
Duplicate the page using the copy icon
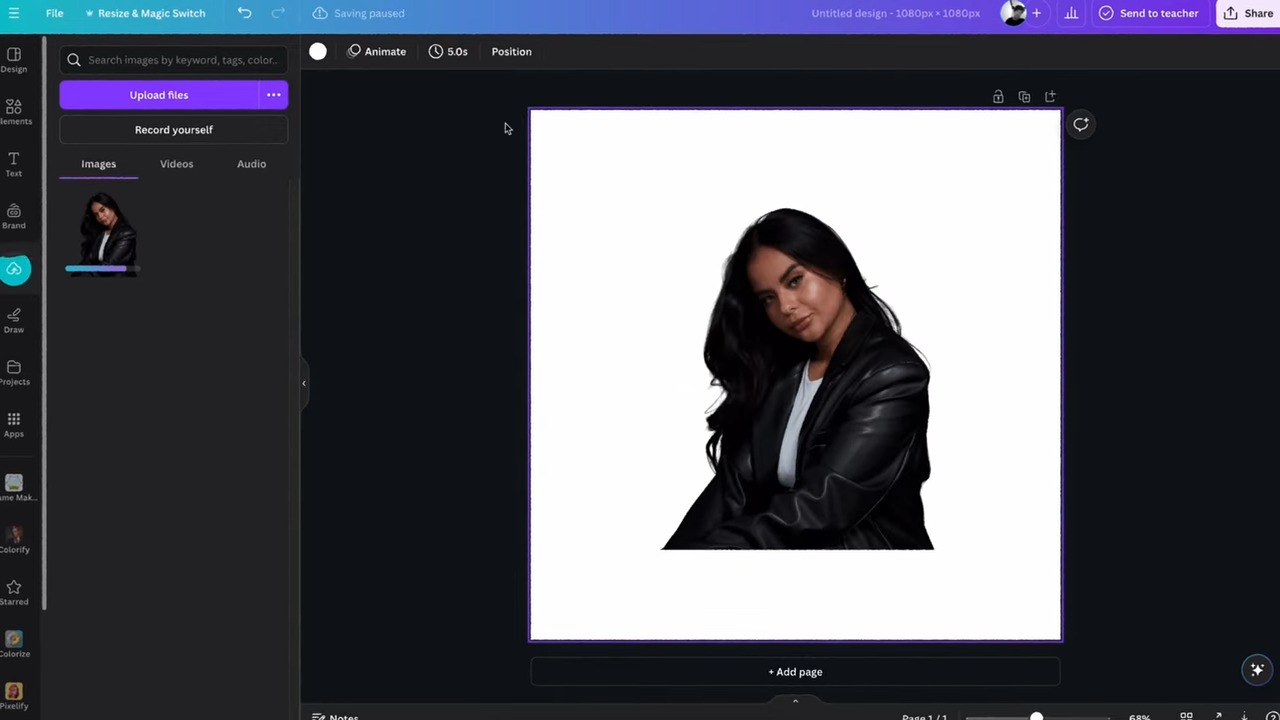(1024, 97)
